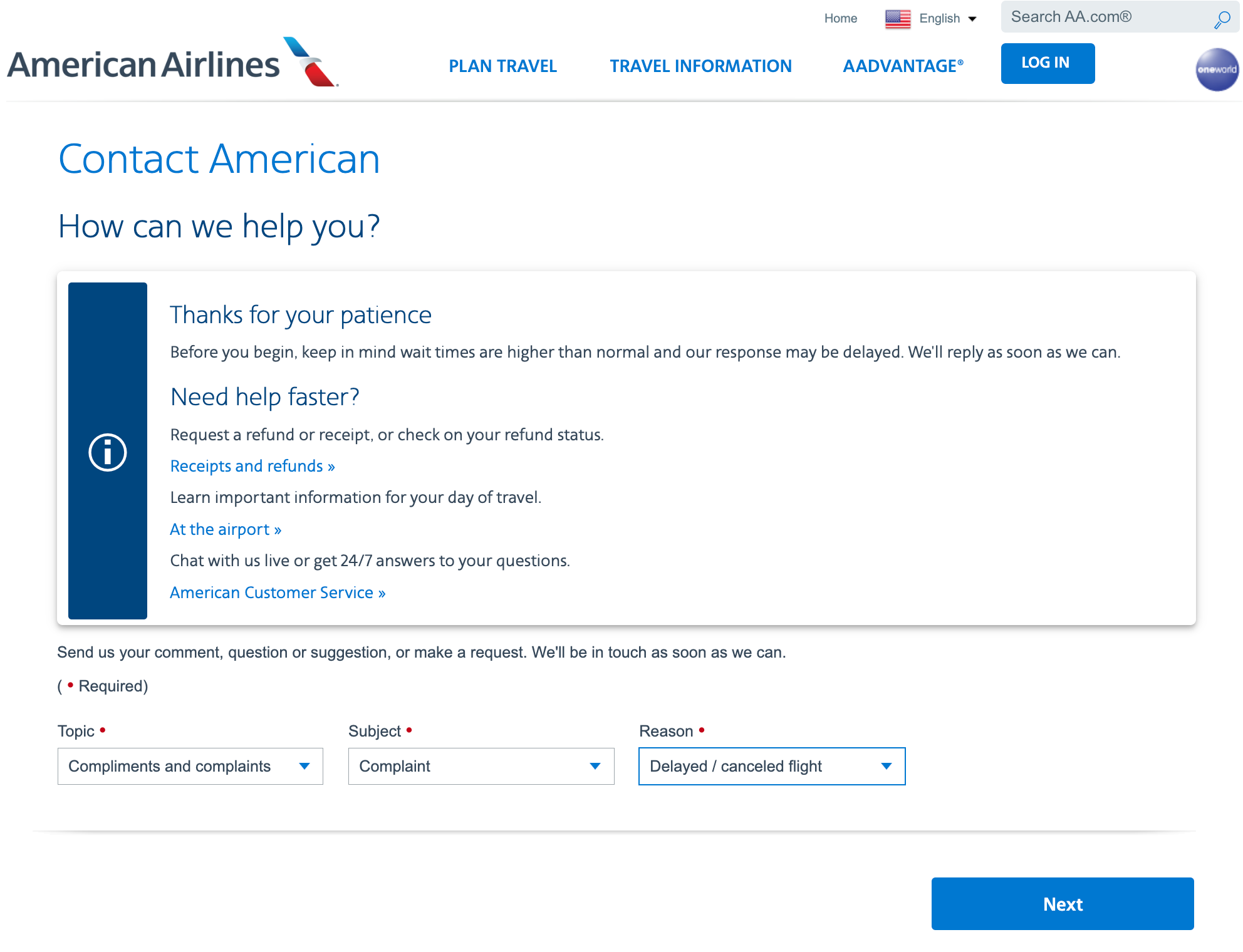Click the American Airlines logo
Viewport: 1243px width, 952px height.
click(x=173, y=64)
